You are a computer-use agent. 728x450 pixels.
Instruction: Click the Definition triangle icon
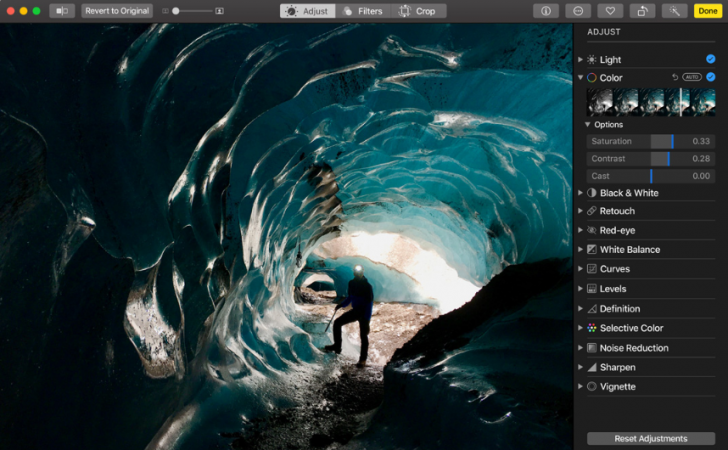click(x=592, y=309)
